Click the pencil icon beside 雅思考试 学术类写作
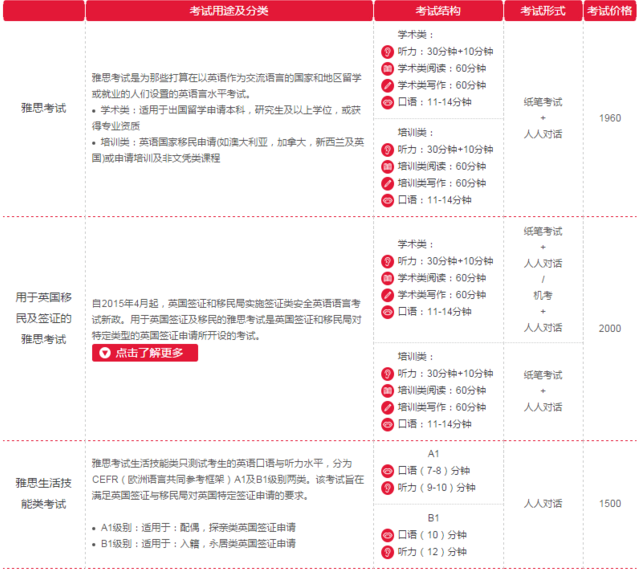The height and width of the screenshot is (575, 643). [x=387, y=85]
